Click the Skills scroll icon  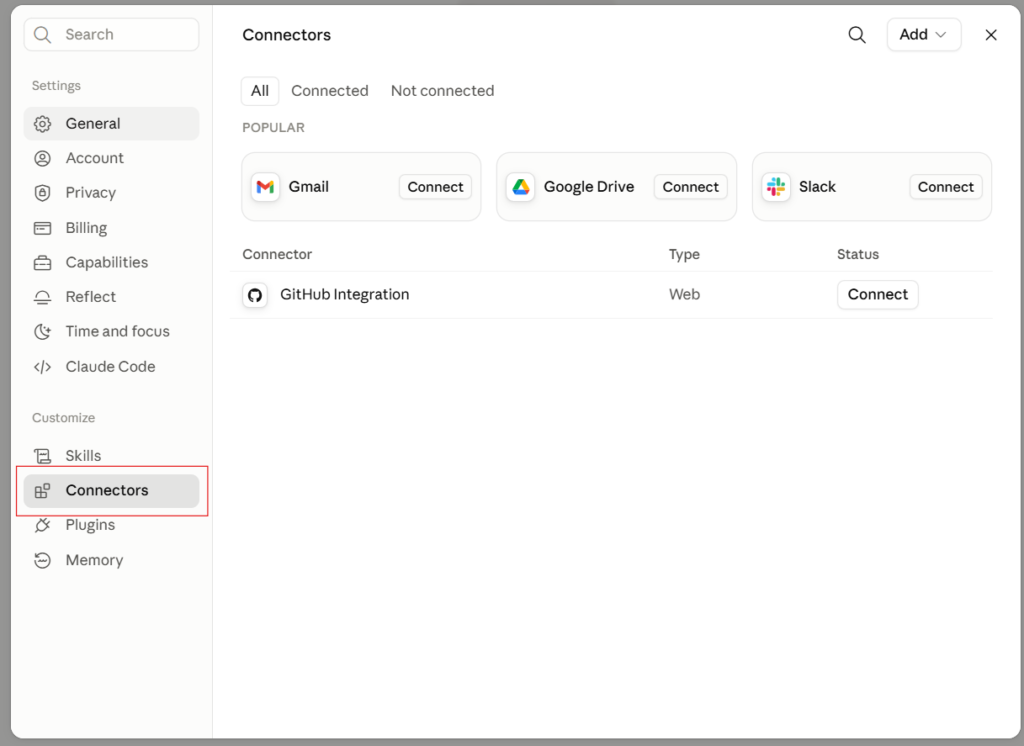(x=42, y=455)
